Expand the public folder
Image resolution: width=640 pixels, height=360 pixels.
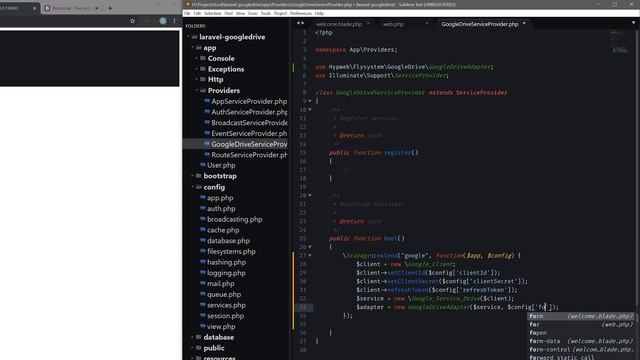[193, 348]
